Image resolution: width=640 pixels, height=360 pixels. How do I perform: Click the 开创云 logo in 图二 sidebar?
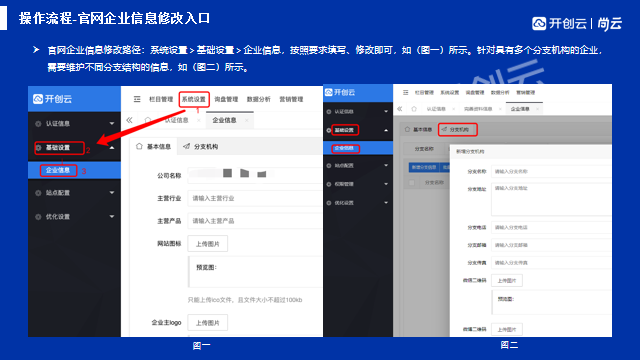(x=340, y=92)
